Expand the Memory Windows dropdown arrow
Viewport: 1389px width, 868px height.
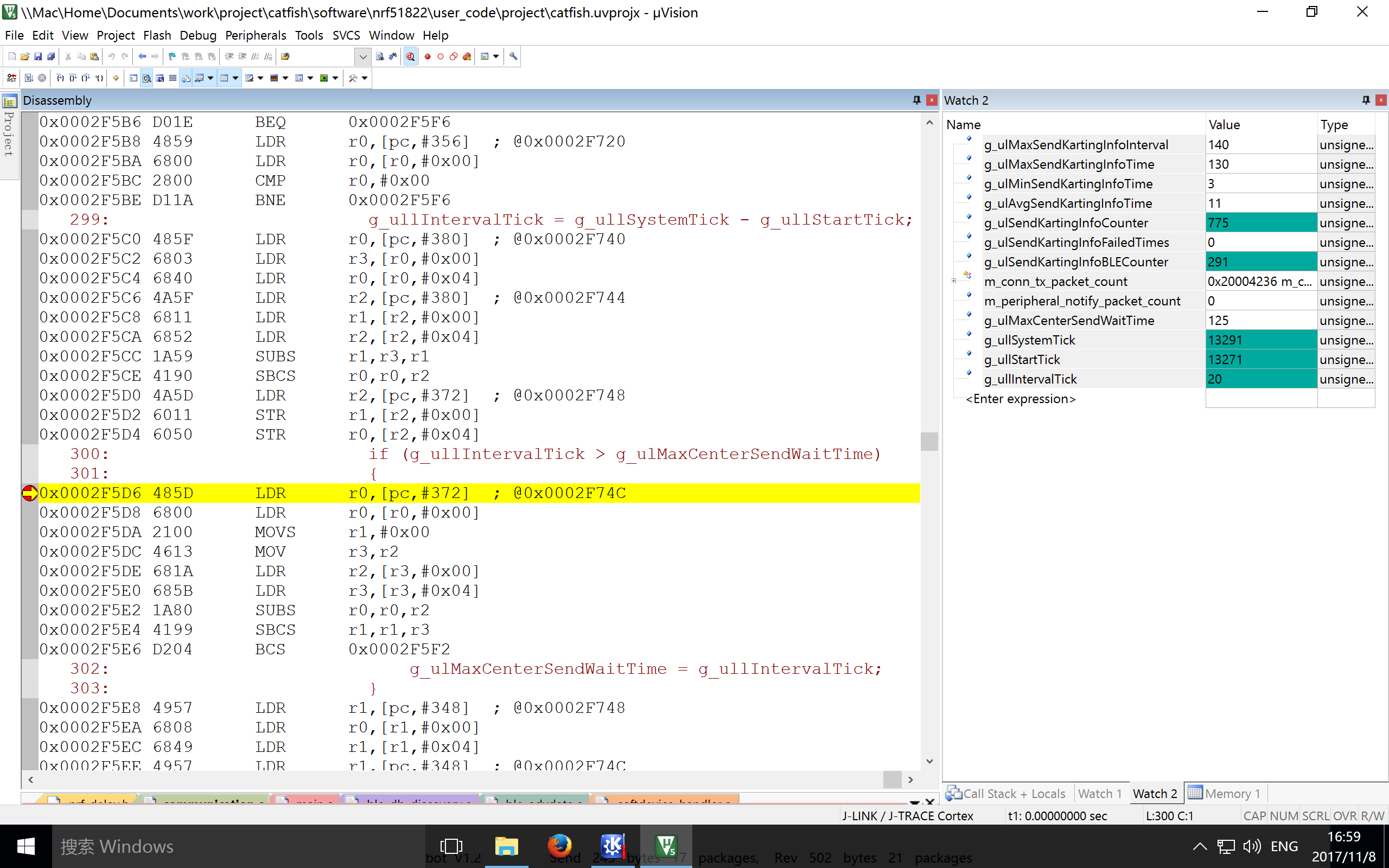[235, 78]
